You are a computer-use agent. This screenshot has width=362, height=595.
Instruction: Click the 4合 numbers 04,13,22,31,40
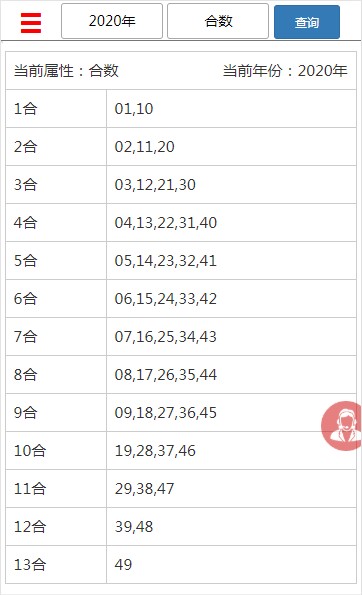166,223
